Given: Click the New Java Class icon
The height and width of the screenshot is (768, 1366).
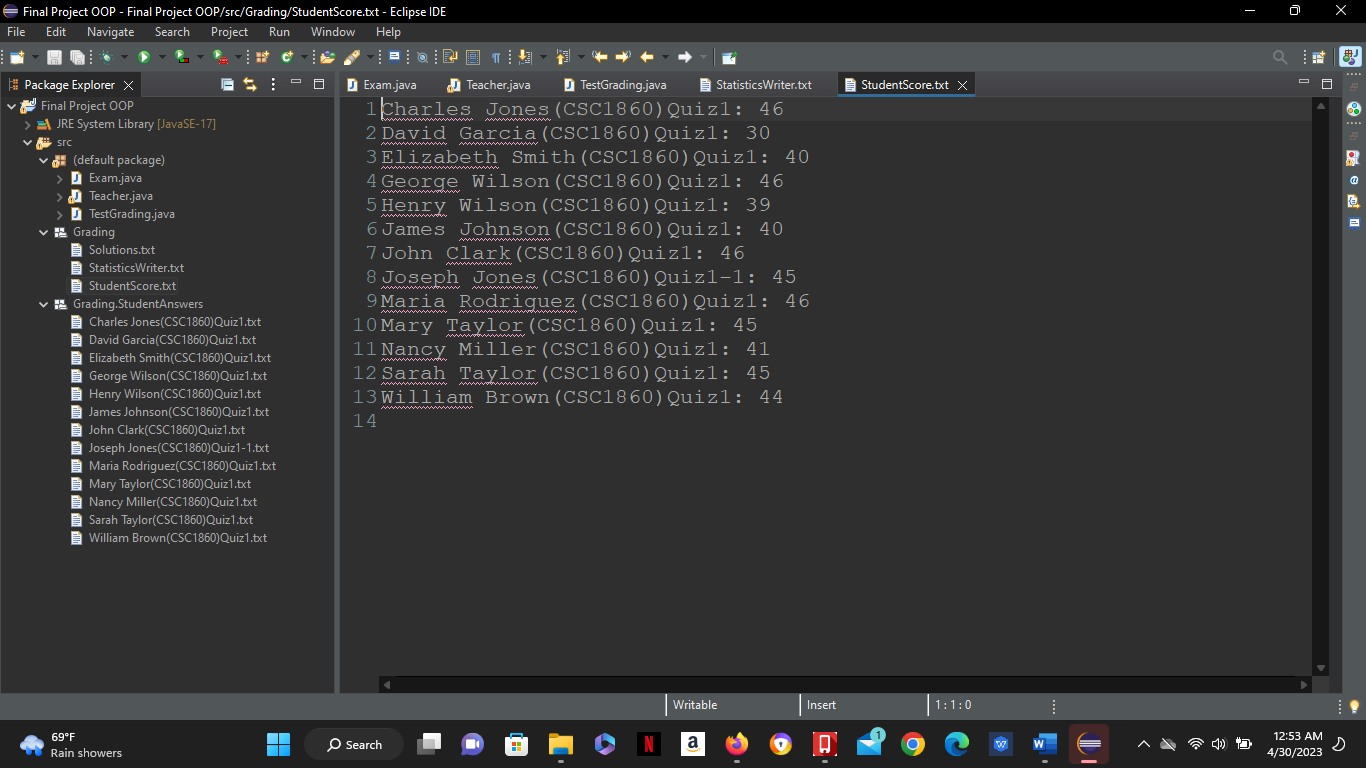Looking at the screenshot, I should [287, 57].
